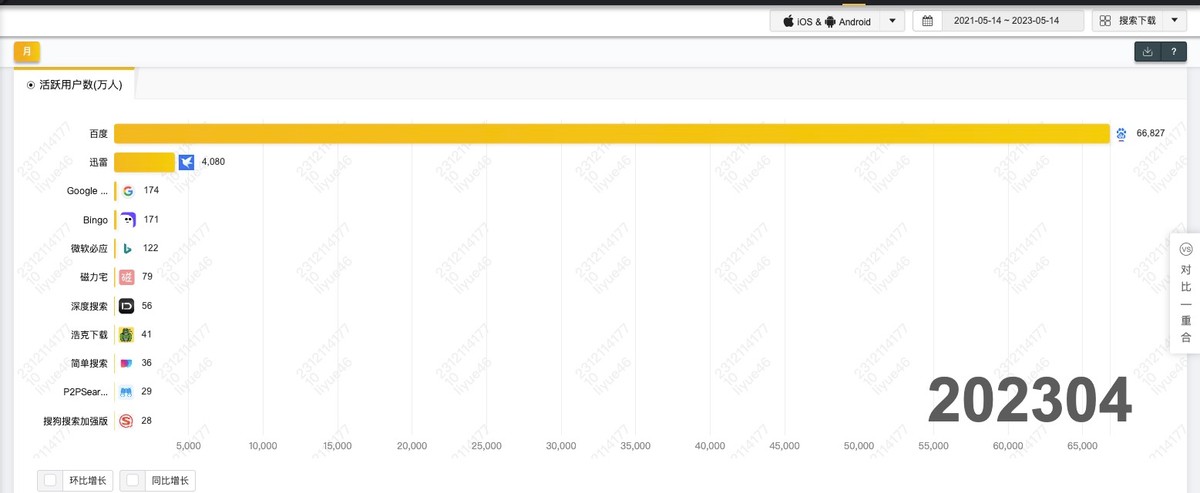Click the Sogou search red icon
The image size is (1200, 493).
126,421
